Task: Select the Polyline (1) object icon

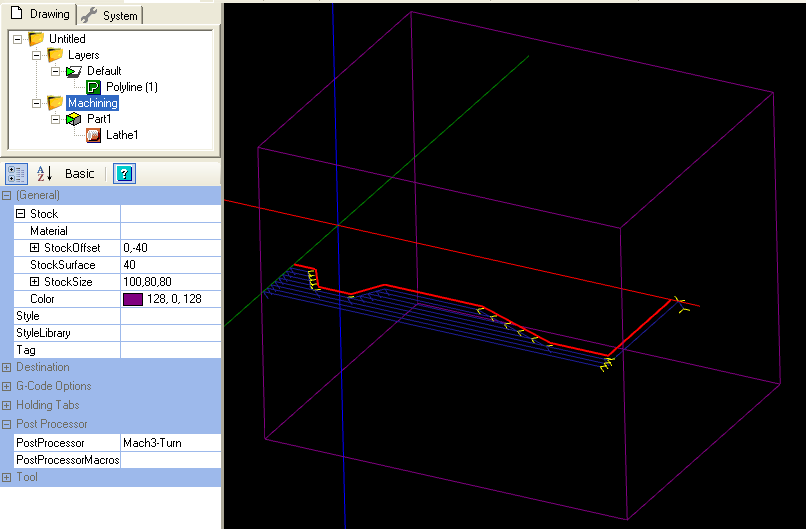Action: click(x=93, y=87)
